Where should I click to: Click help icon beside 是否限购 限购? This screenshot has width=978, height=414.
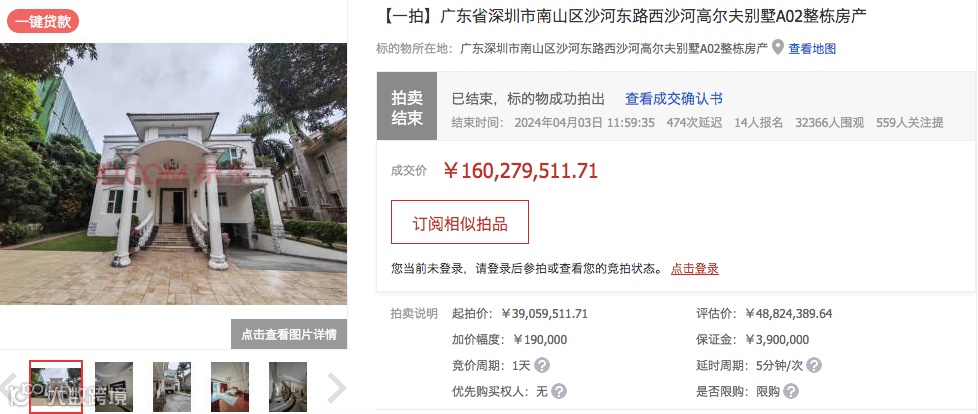791,392
